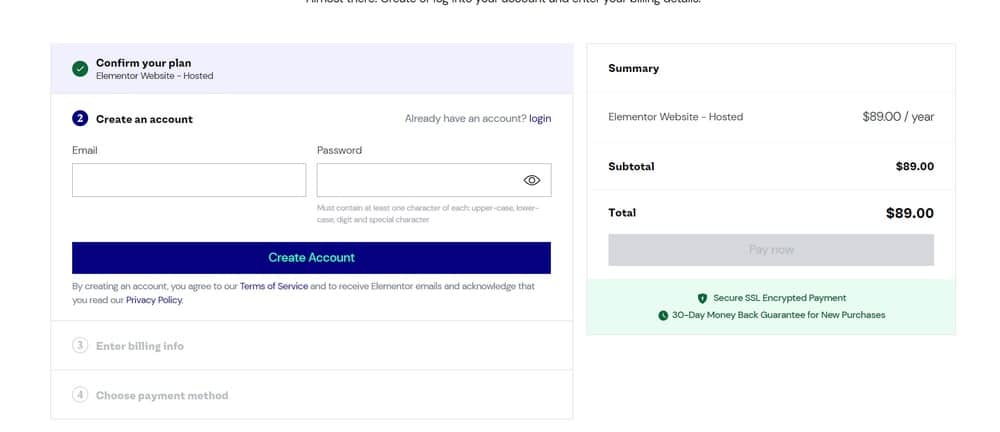Focus the Email input field
Image resolution: width=1000 pixels, height=432 pixels.
coord(189,180)
